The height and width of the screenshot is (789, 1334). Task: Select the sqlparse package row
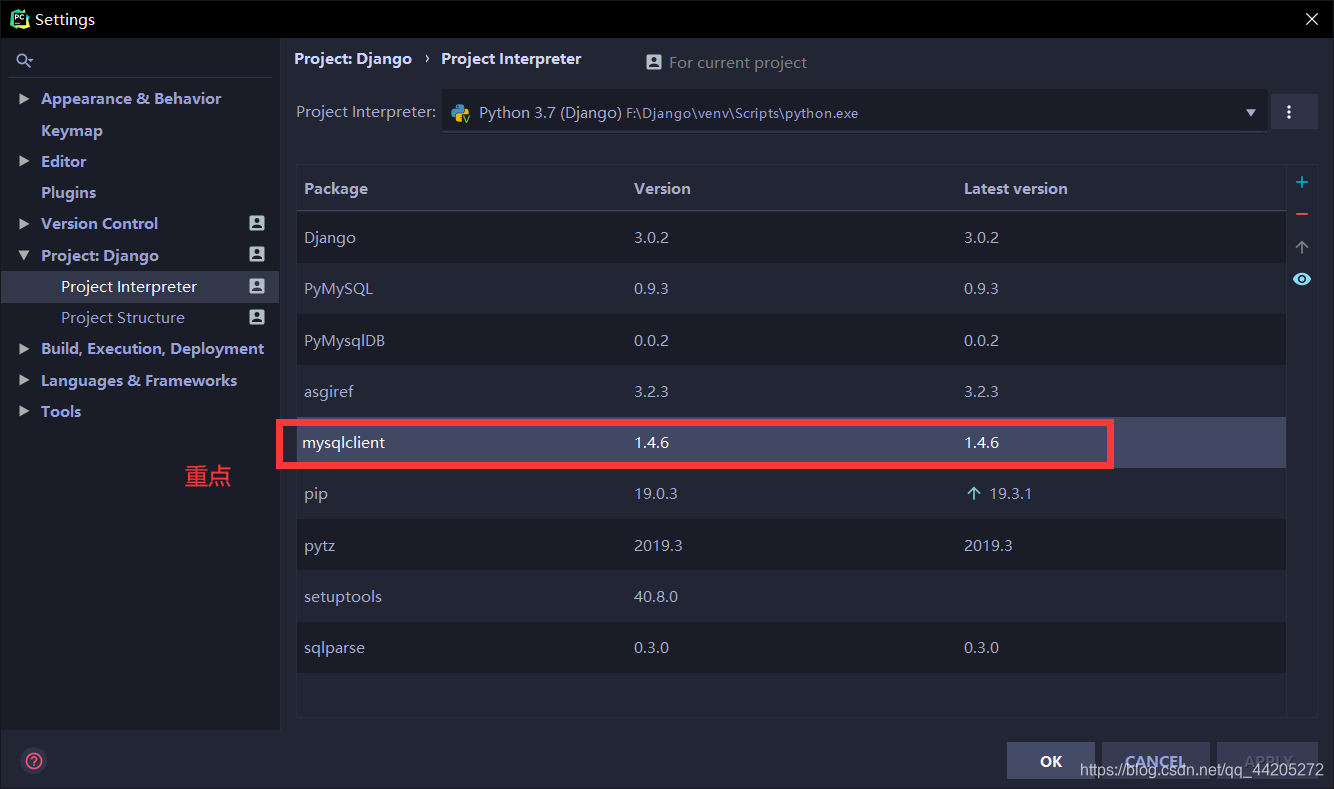[791, 647]
